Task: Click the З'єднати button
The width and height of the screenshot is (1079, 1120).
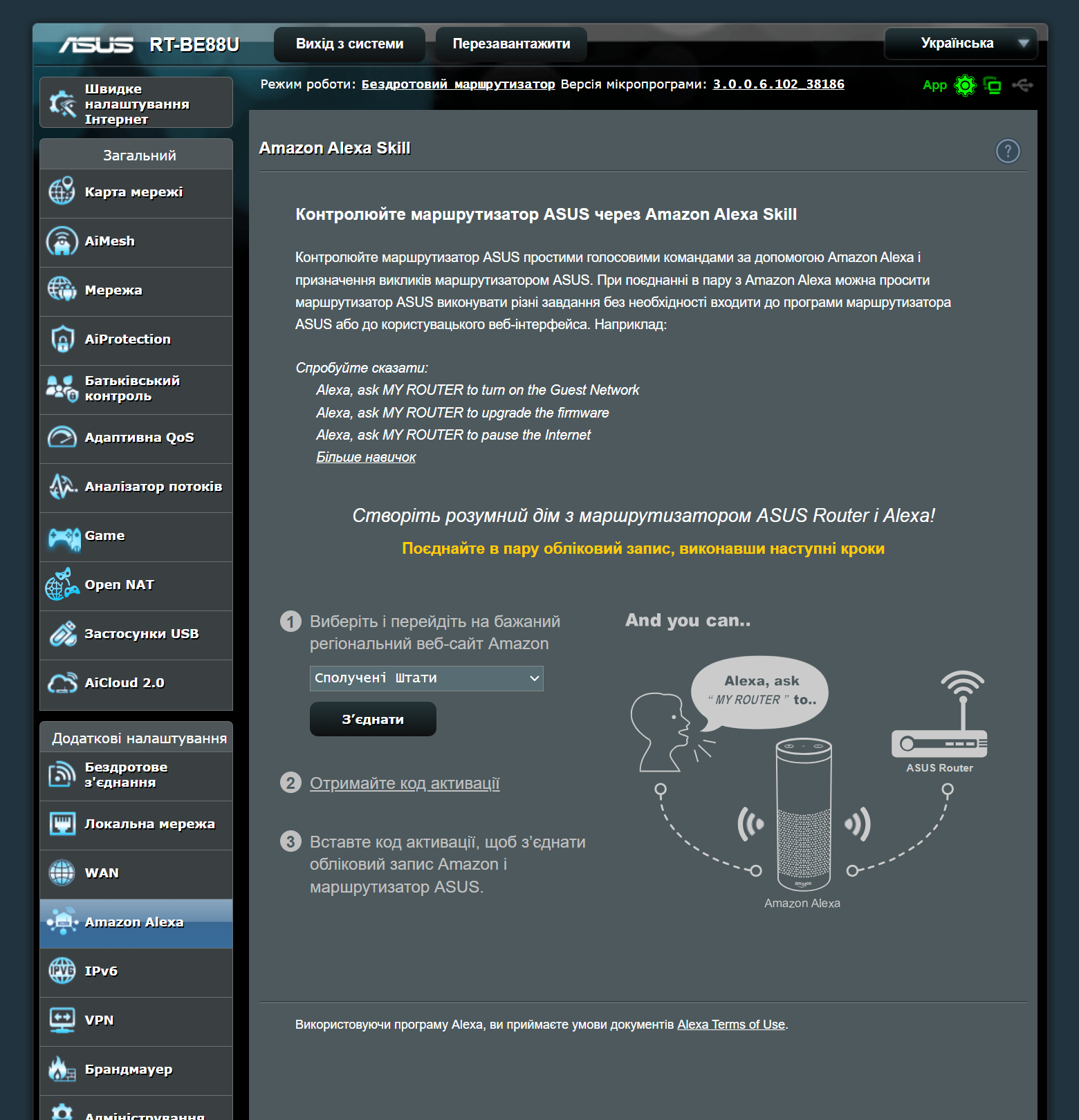Action: (373, 719)
